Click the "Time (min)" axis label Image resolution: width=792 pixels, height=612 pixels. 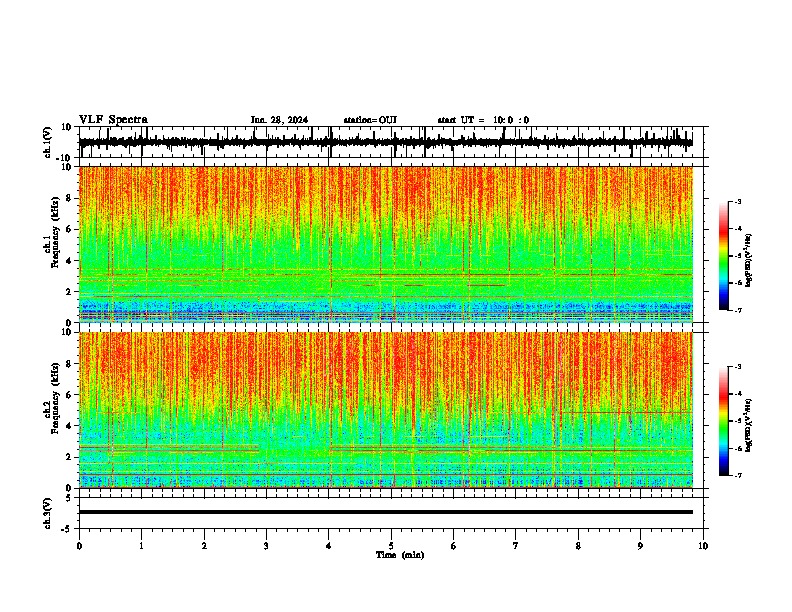tap(400, 555)
